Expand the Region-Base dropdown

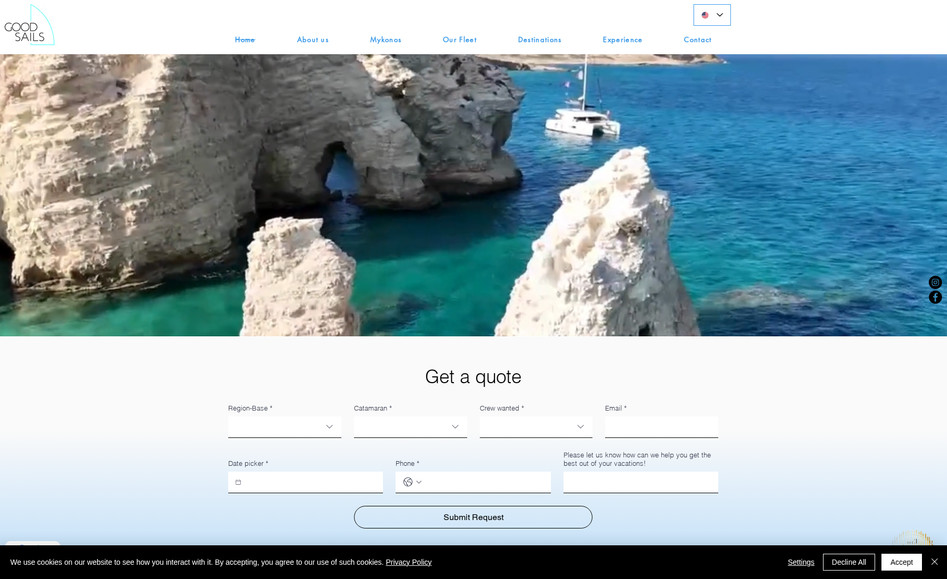click(x=284, y=427)
